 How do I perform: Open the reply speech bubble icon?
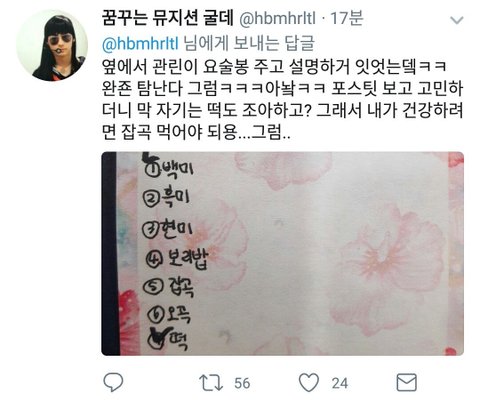pos(113,382)
